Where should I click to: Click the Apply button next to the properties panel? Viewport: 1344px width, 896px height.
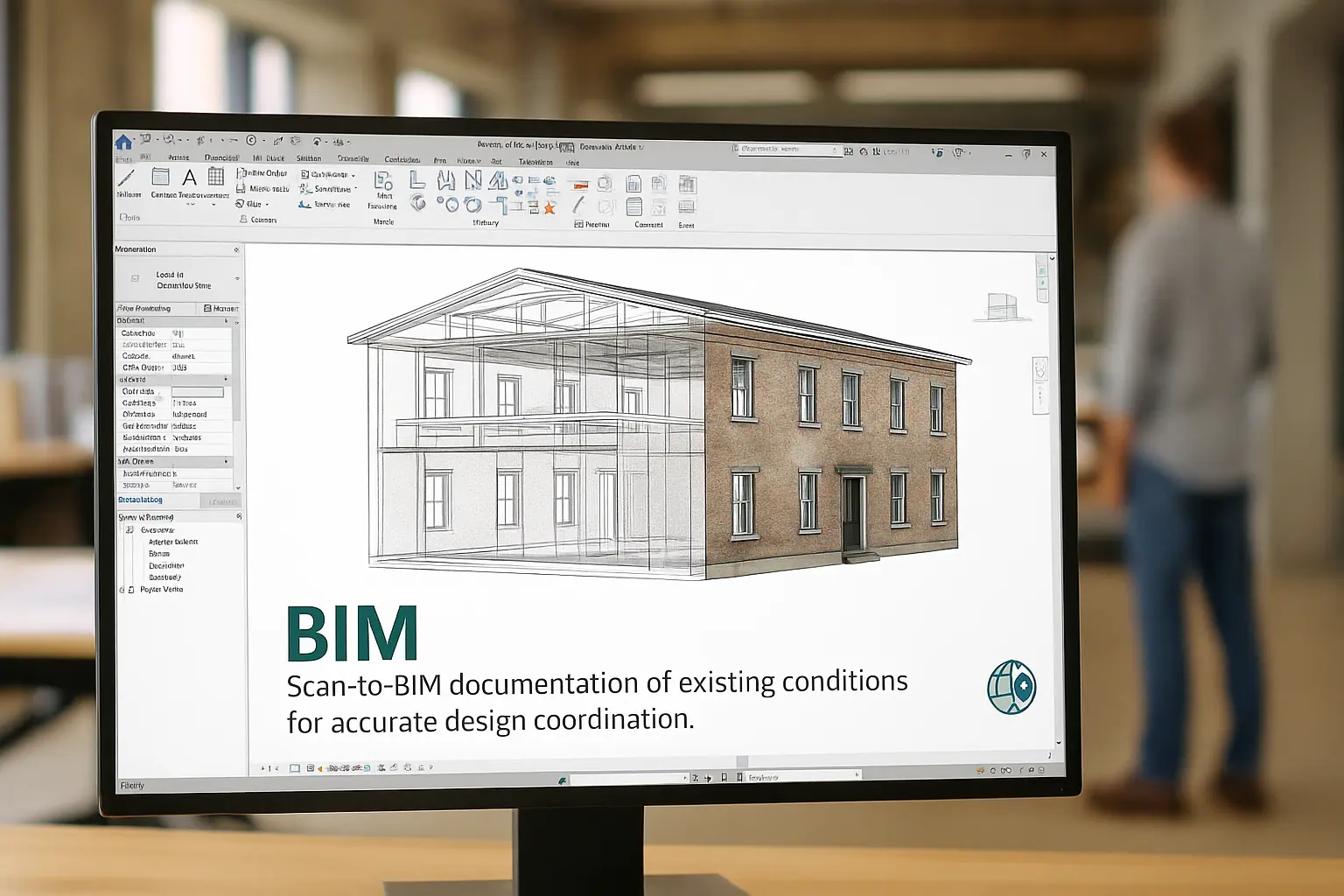pos(222,500)
